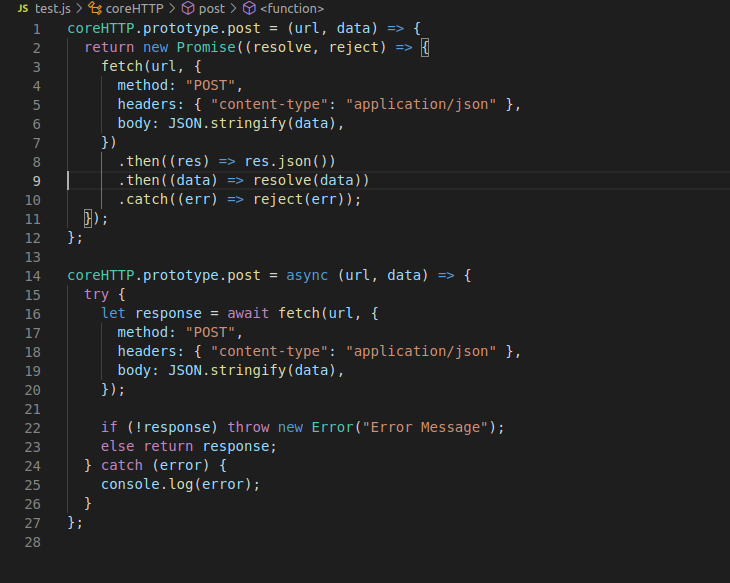Click the coreHTTP class symbol icon
This screenshot has width=730, height=583.
point(95,8)
